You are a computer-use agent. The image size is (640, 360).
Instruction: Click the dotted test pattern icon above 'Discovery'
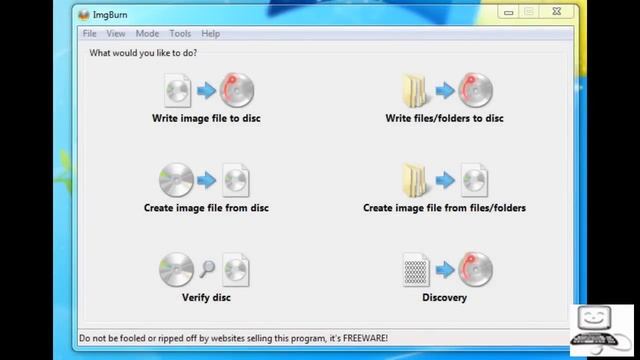[x=416, y=270]
